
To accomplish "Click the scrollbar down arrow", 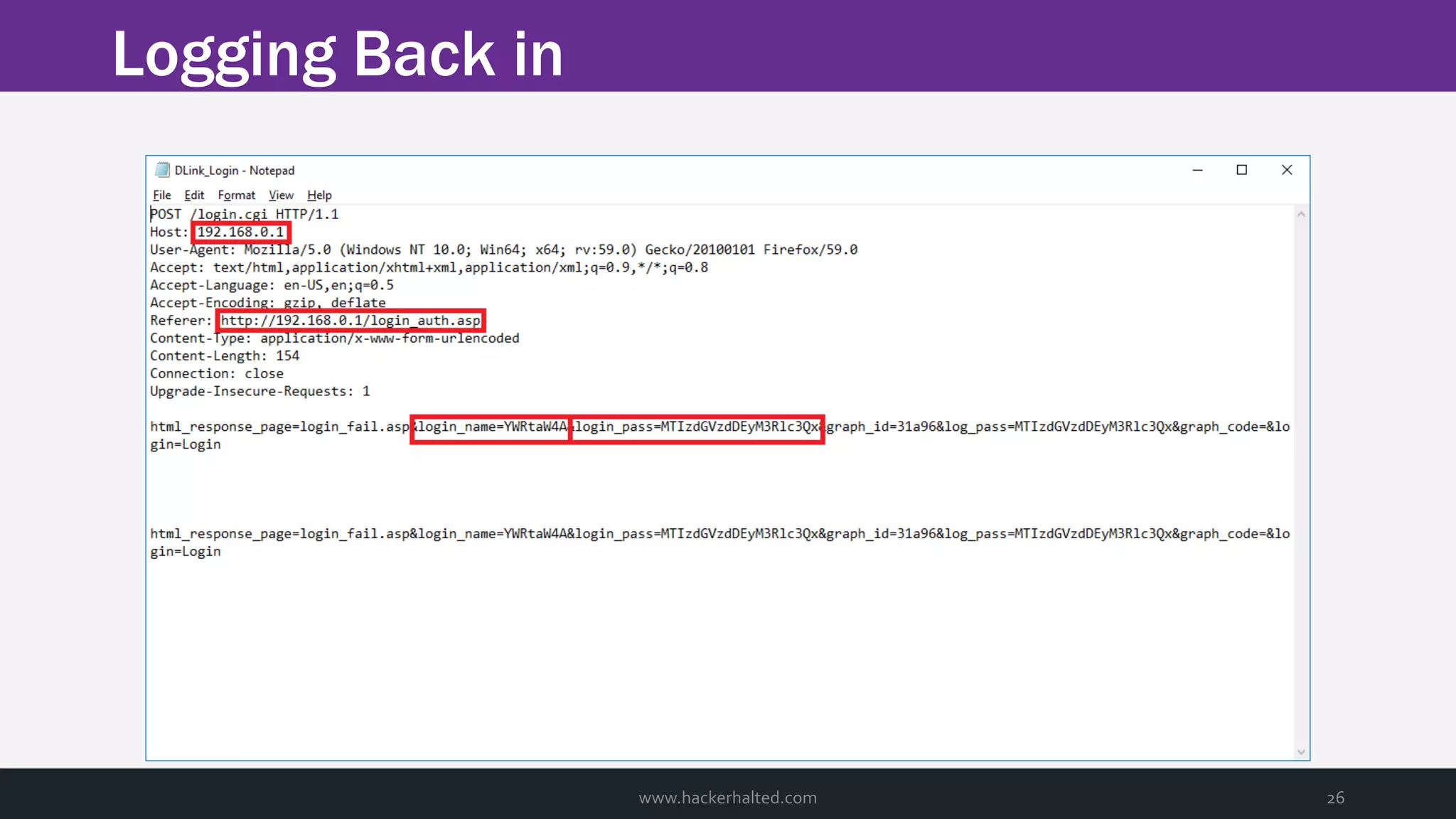I will tap(1301, 752).
